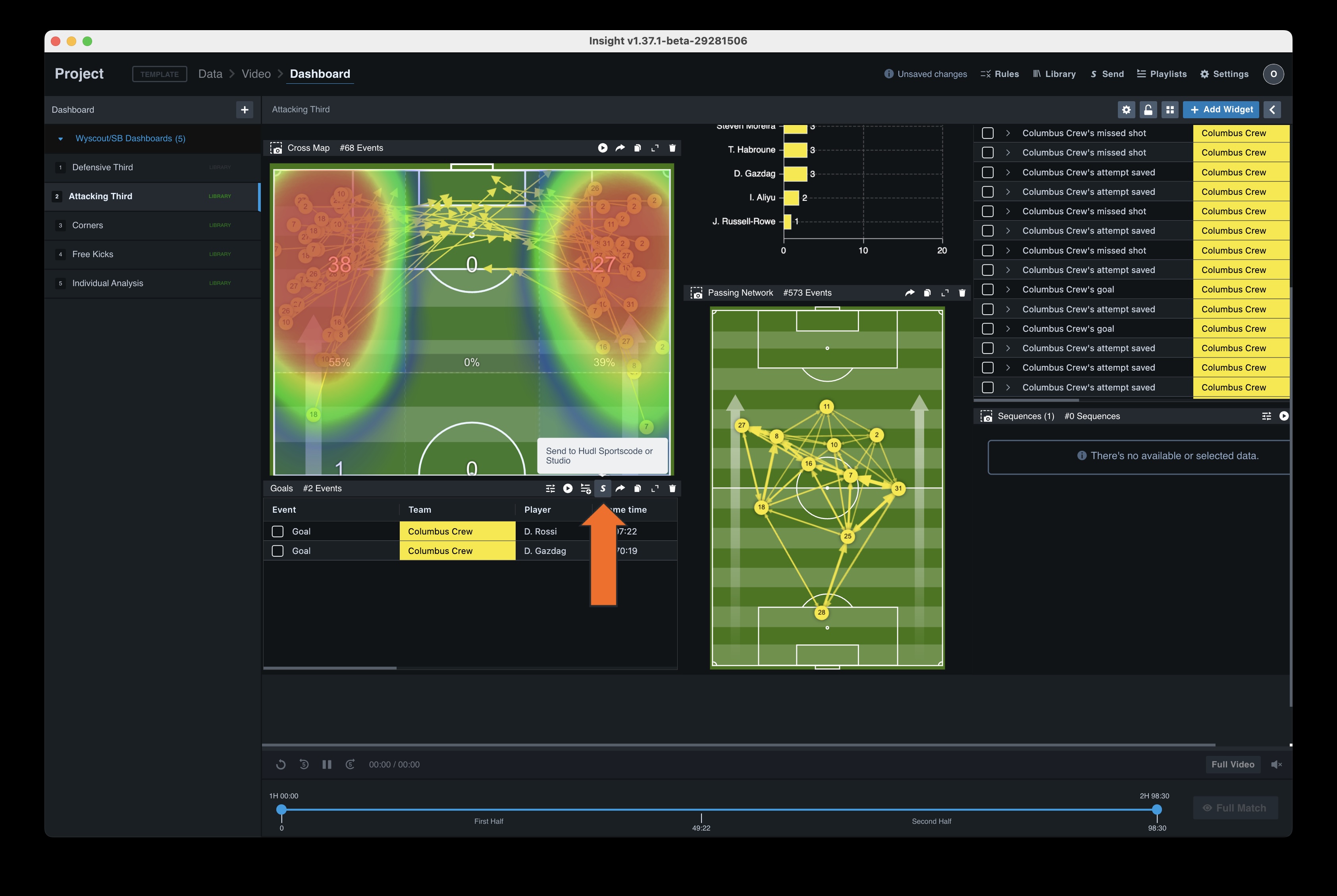Image resolution: width=1337 pixels, height=896 pixels.
Task: Delete the Cross Map widget with trash icon
Action: coord(672,148)
